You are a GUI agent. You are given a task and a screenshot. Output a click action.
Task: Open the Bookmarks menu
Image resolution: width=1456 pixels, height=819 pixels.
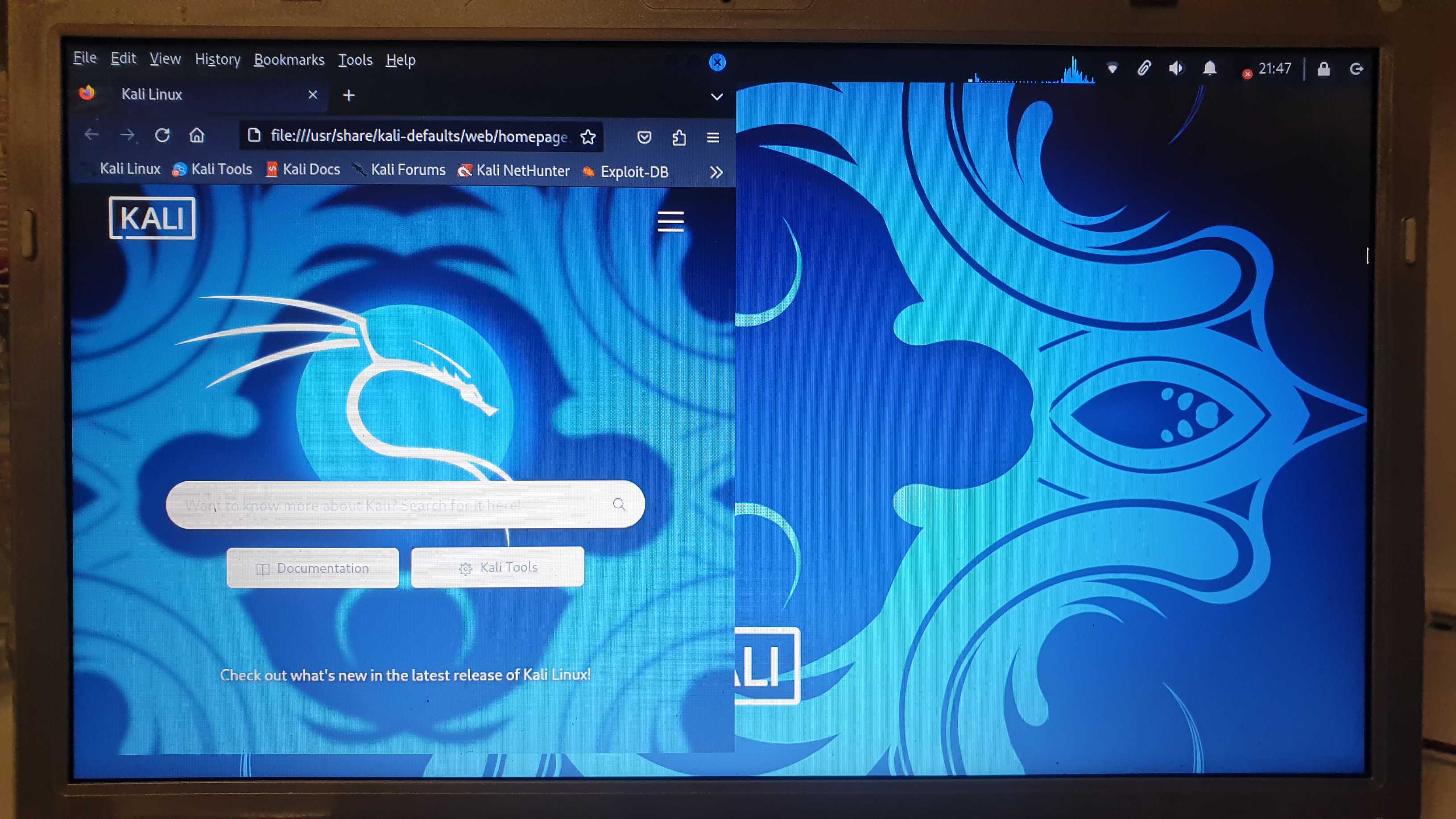(x=289, y=60)
